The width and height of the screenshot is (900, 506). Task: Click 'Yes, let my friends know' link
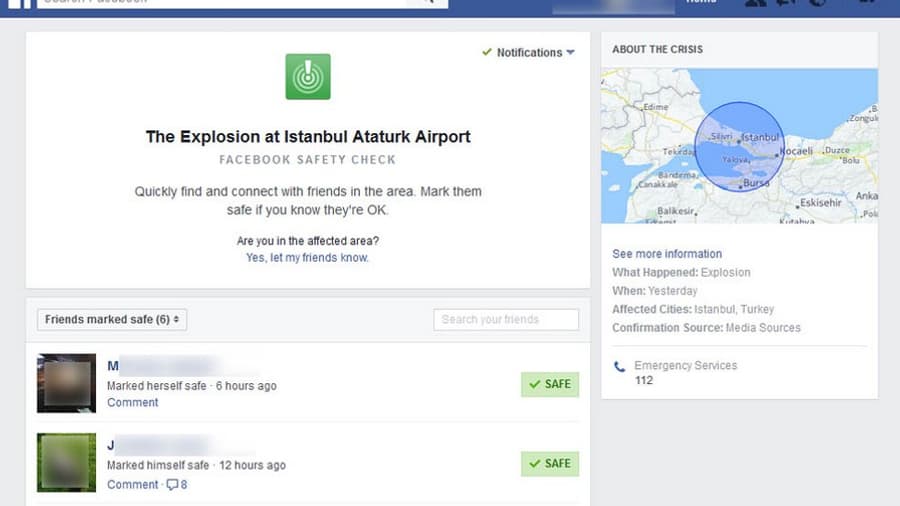(307, 258)
